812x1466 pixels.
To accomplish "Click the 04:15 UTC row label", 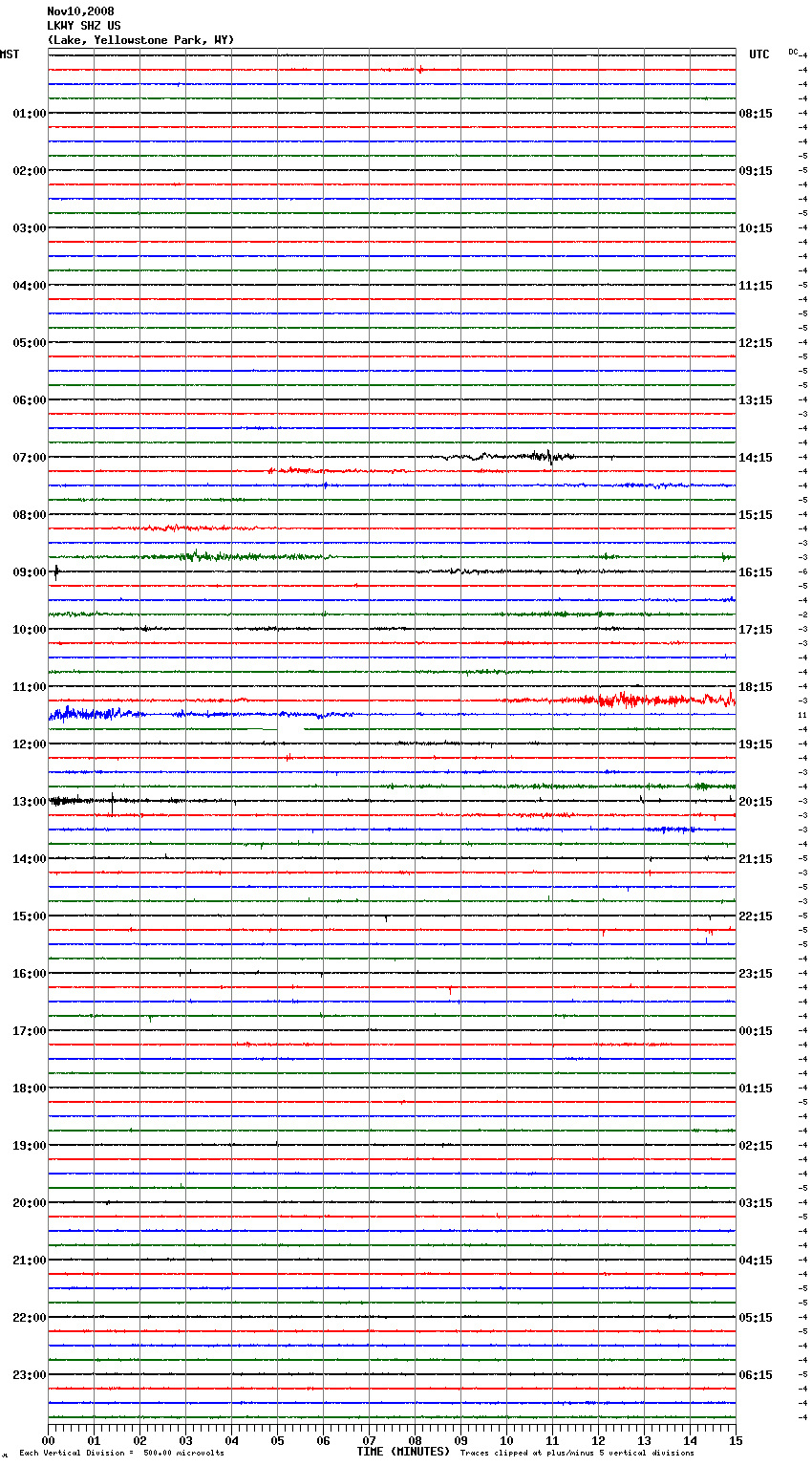I will [x=756, y=1261].
